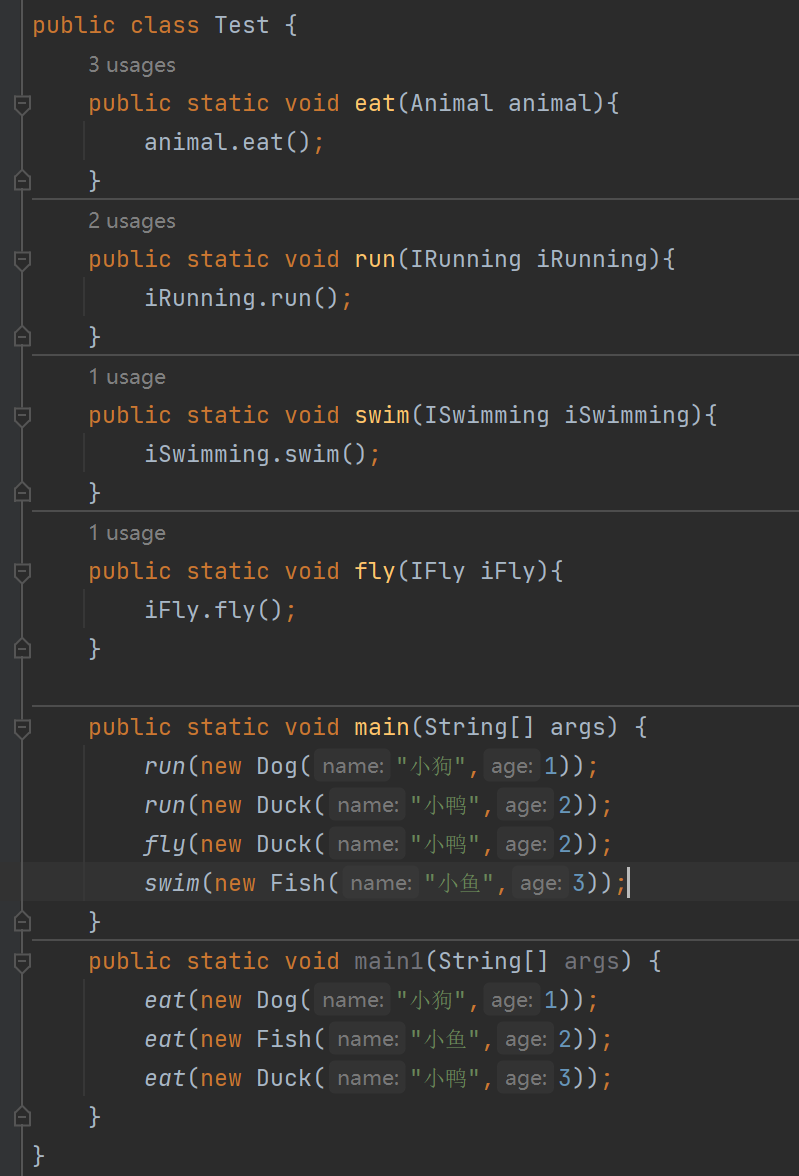Click the fly call in main
Image resolution: width=799 pixels, height=1176 pixels.
(x=164, y=844)
